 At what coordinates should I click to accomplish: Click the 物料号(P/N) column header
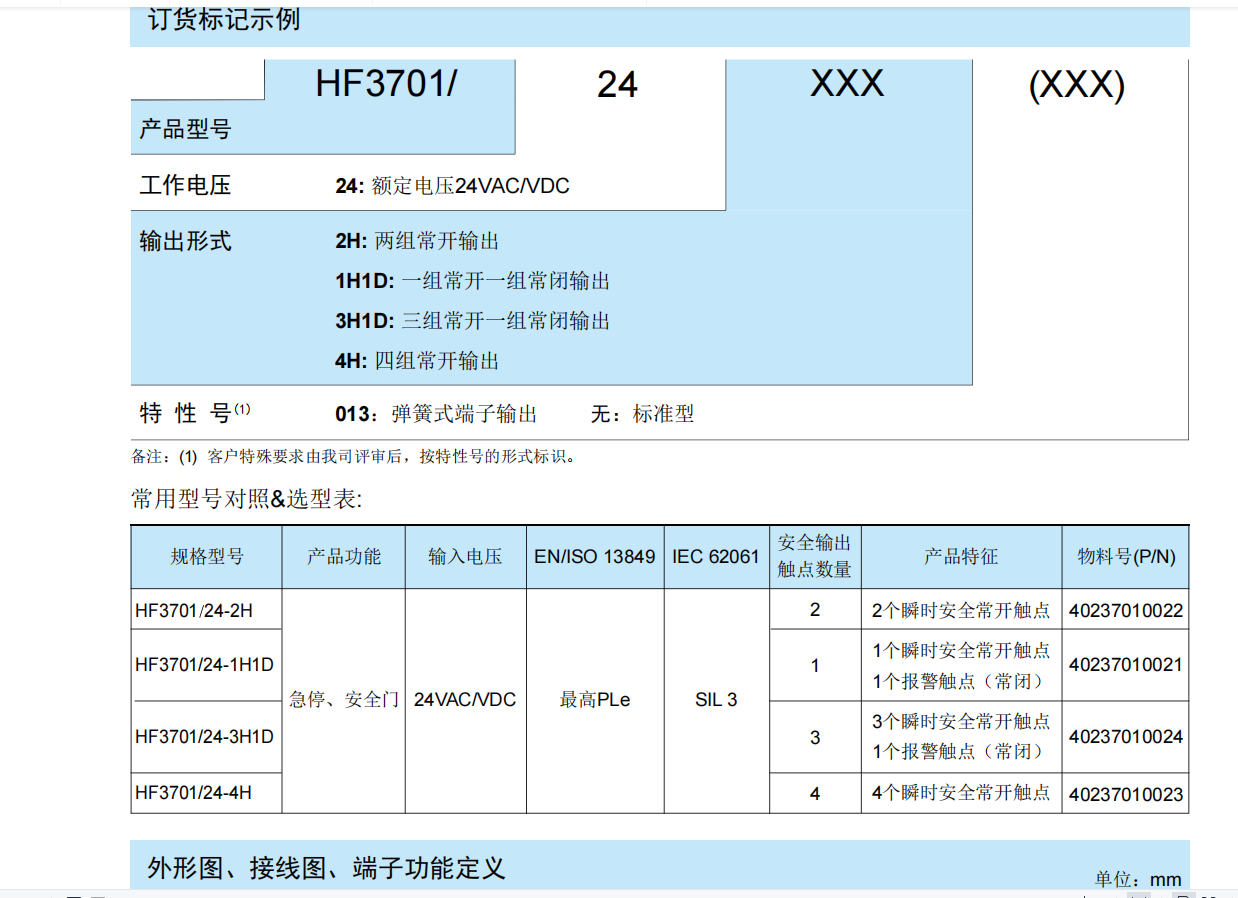(x=1126, y=557)
